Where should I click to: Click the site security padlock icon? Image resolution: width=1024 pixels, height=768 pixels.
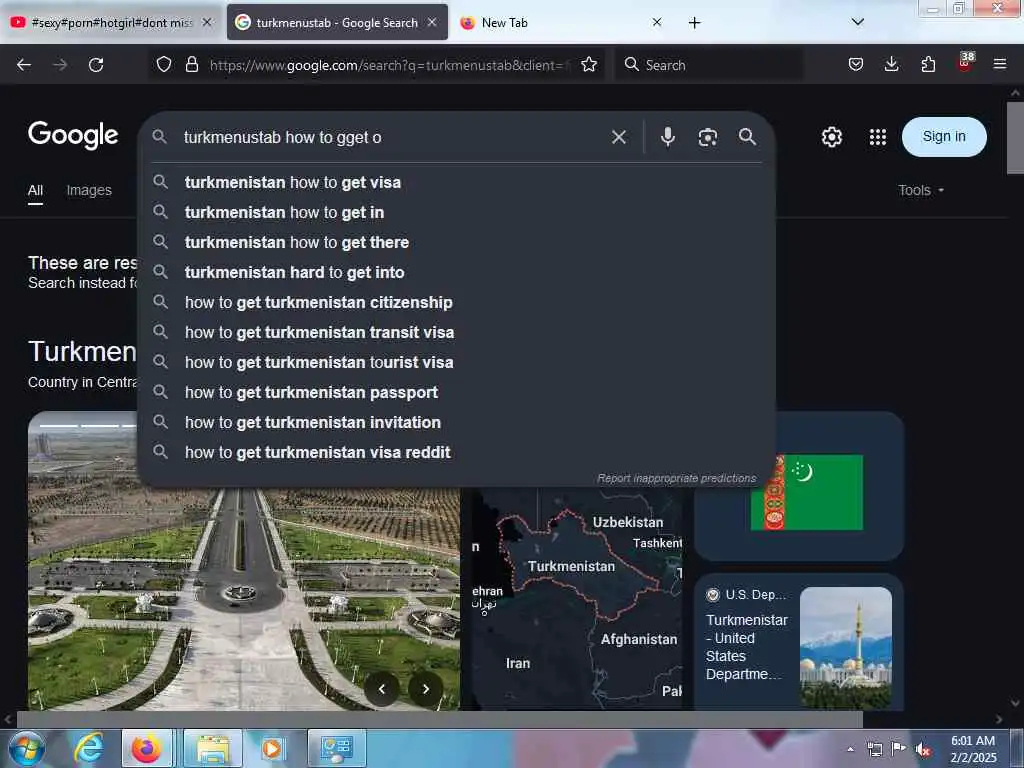click(x=191, y=64)
